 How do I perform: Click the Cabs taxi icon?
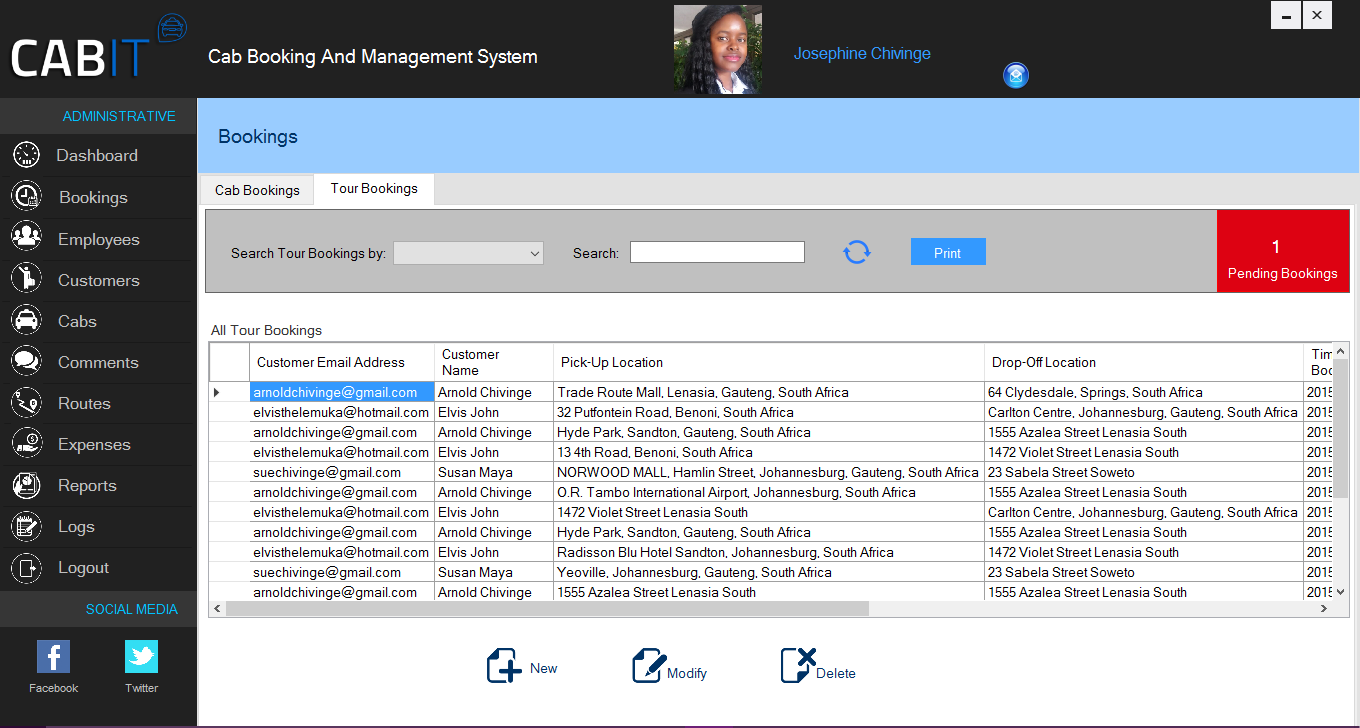[26, 320]
